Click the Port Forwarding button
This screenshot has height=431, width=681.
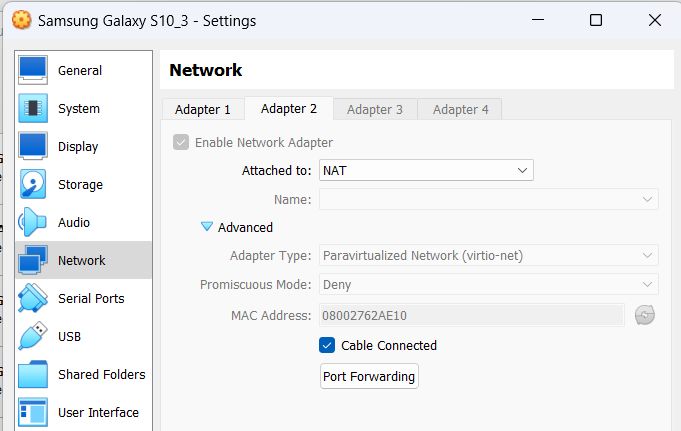[369, 377]
